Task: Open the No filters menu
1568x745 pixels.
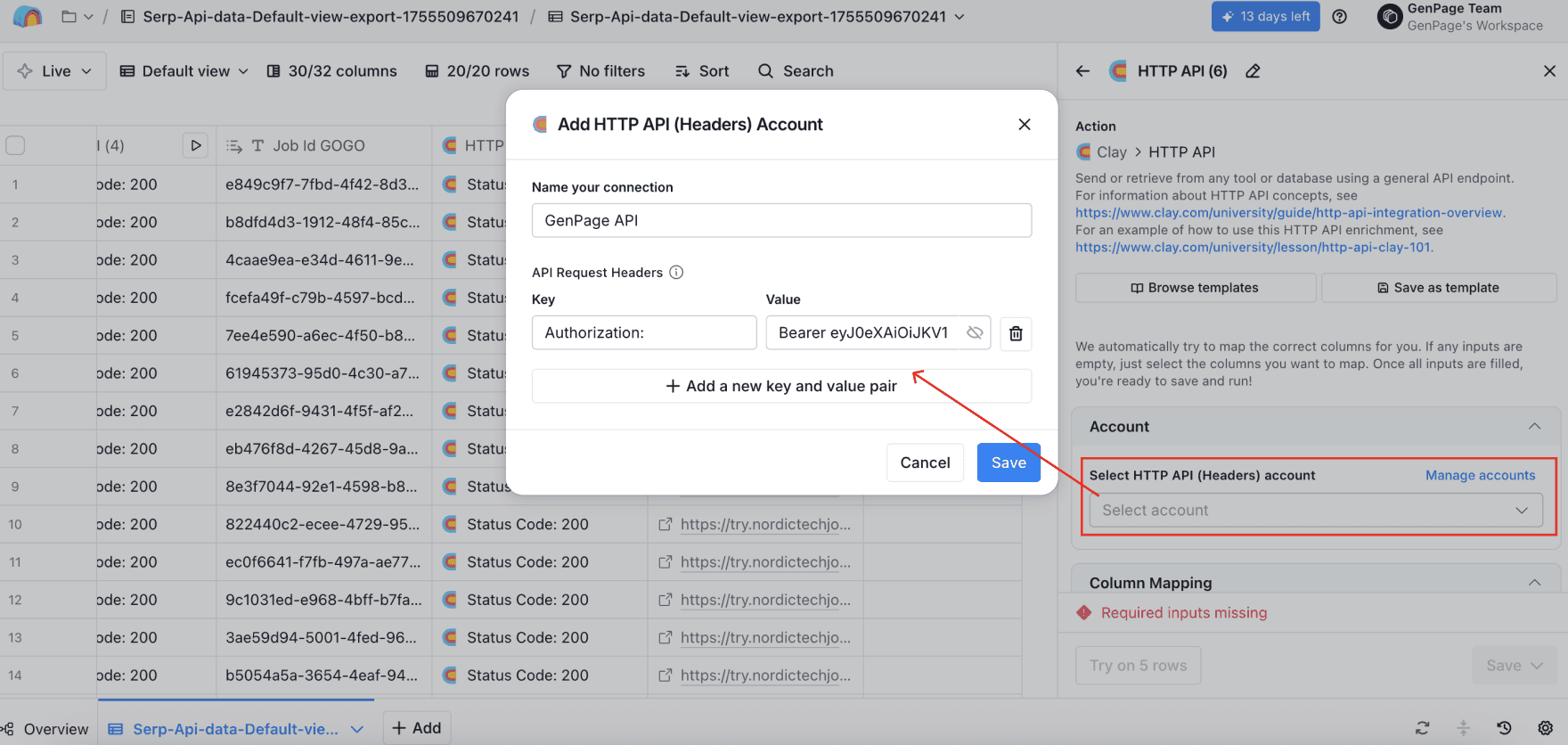Action: (600, 70)
